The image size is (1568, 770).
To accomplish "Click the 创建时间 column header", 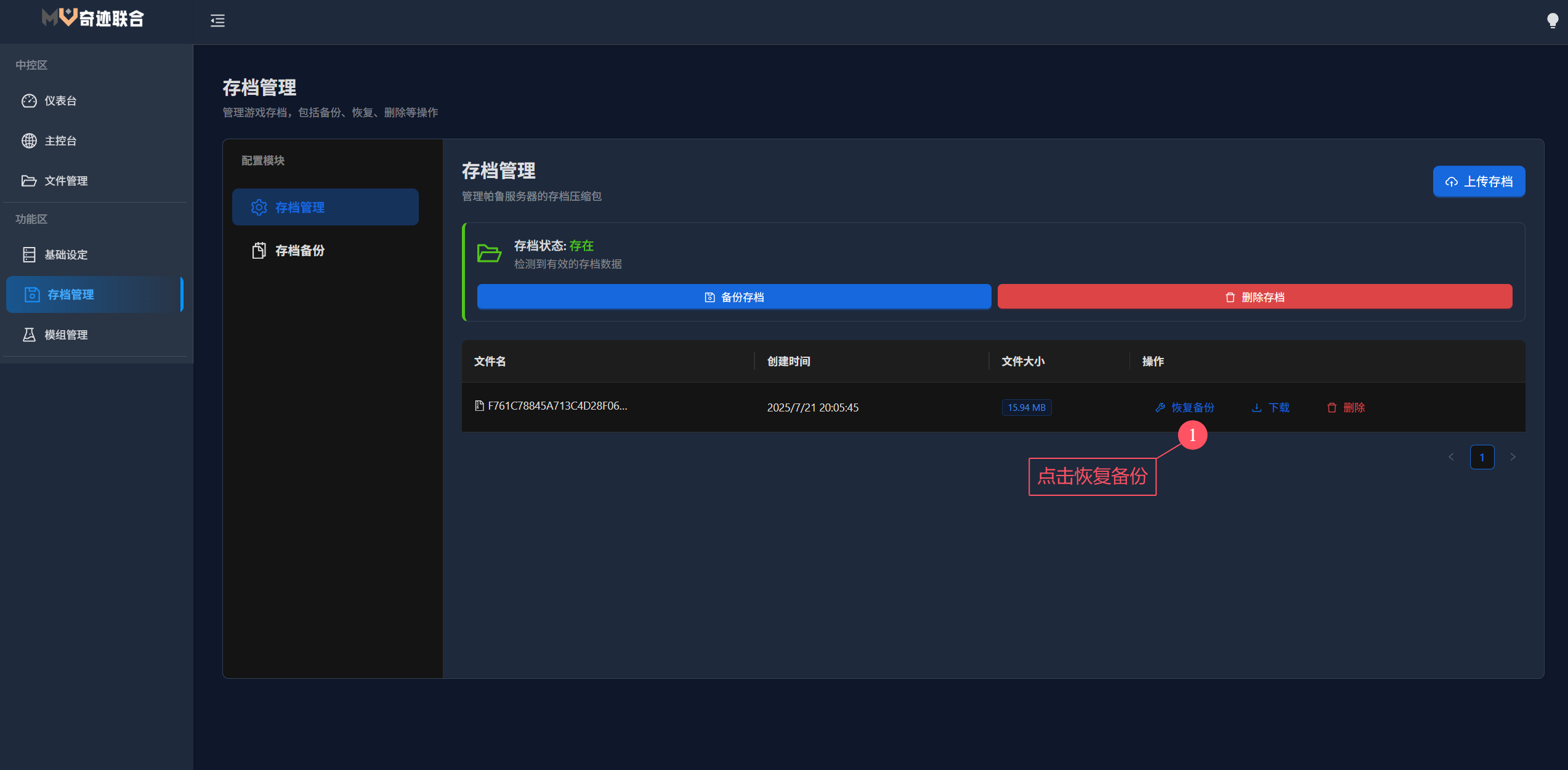I will (x=788, y=362).
